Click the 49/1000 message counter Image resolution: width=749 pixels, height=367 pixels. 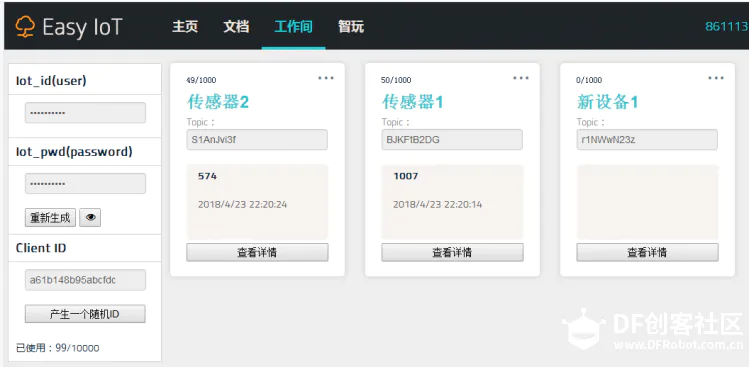point(201,80)
